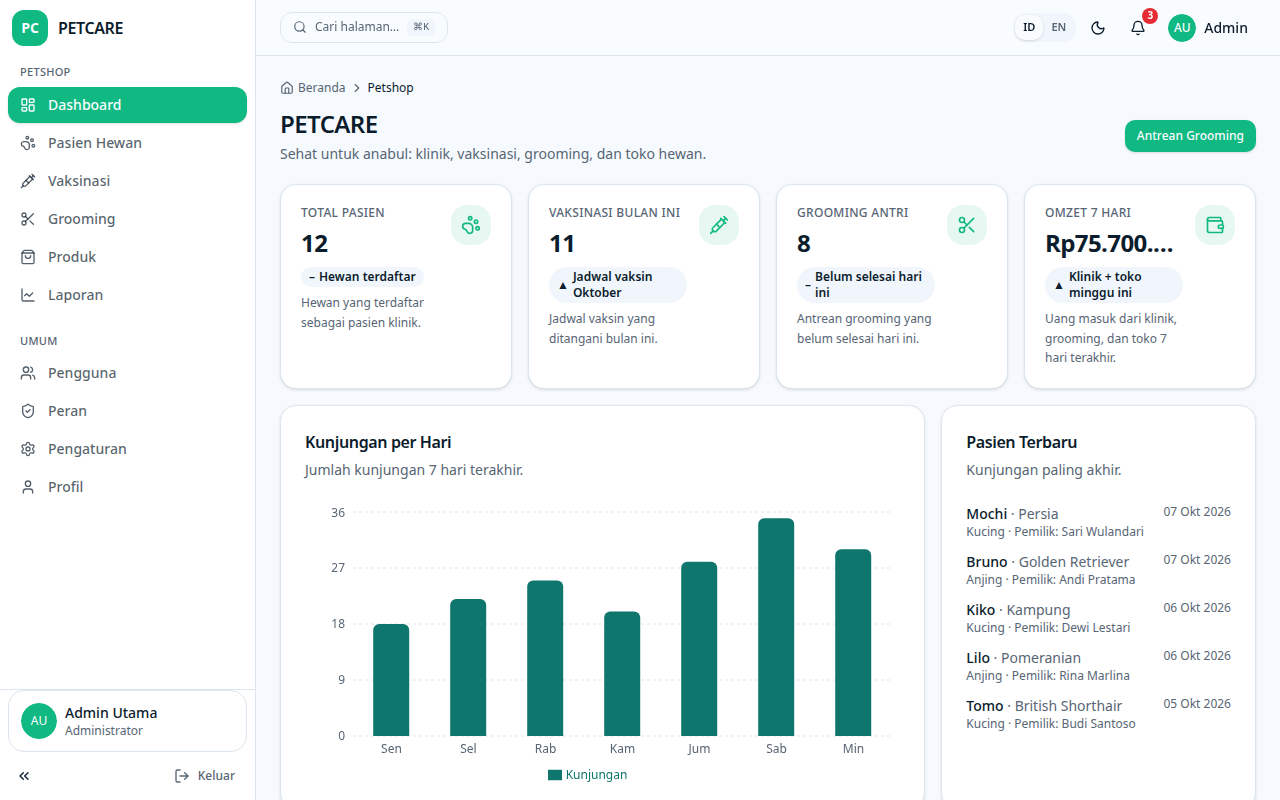Click the chart icon beside Laporan
Image resolution: width=1280 pixels, height=800 pixels.
pos(28,295)
